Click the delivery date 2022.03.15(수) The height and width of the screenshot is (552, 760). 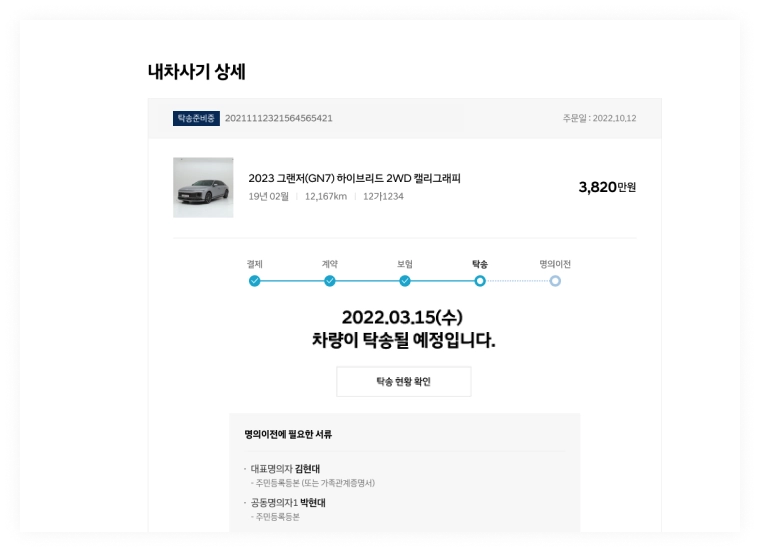402,317
